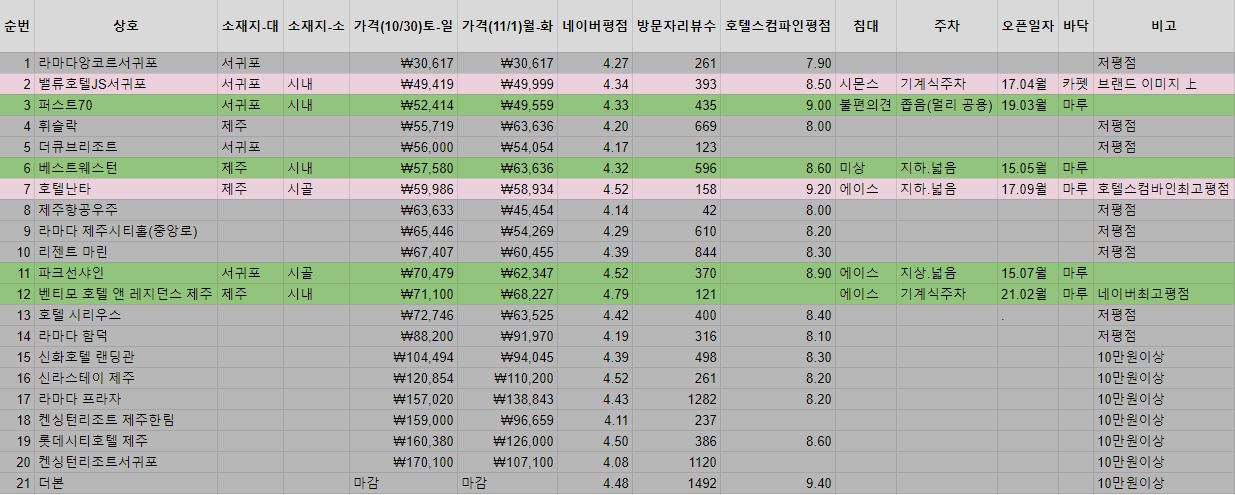The width and height of the screenshot is (1235, 495).
Task: Select the 켄싱턴리조트 제주한림 cell
Action: point(126,420)
